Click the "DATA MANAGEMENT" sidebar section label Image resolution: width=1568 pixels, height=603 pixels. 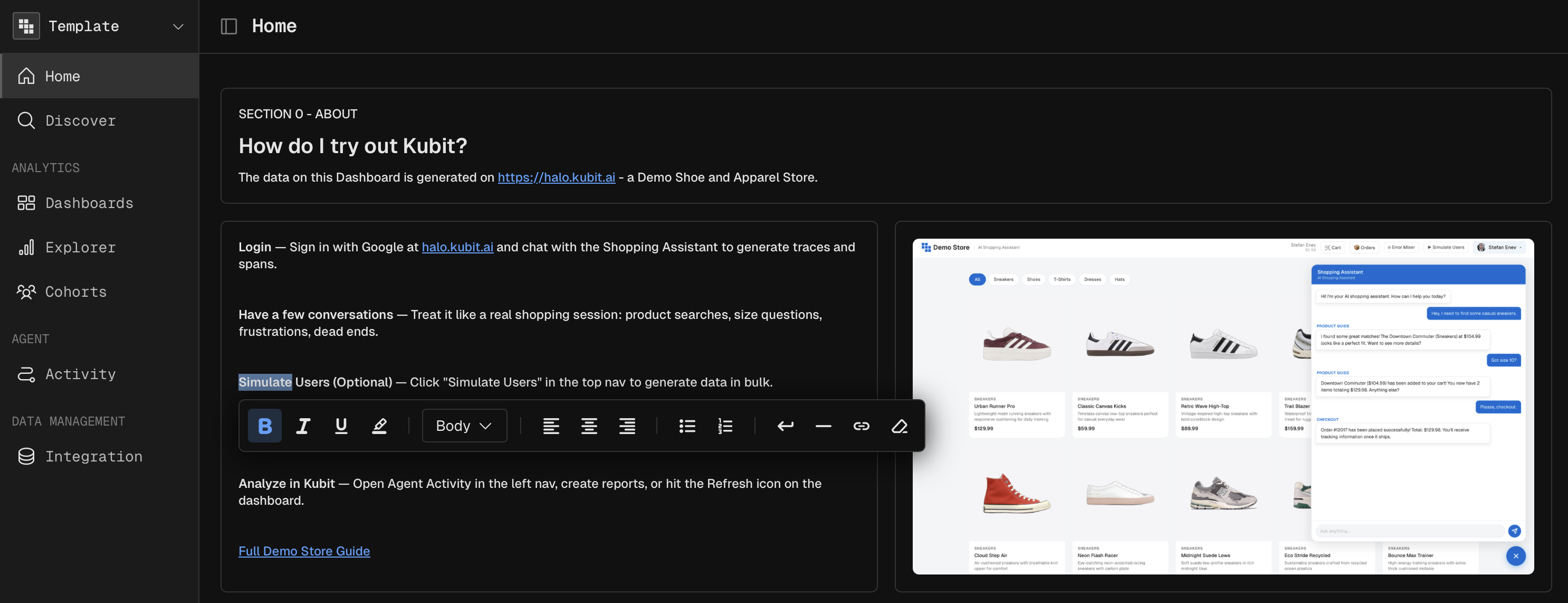tap(69, 421)
